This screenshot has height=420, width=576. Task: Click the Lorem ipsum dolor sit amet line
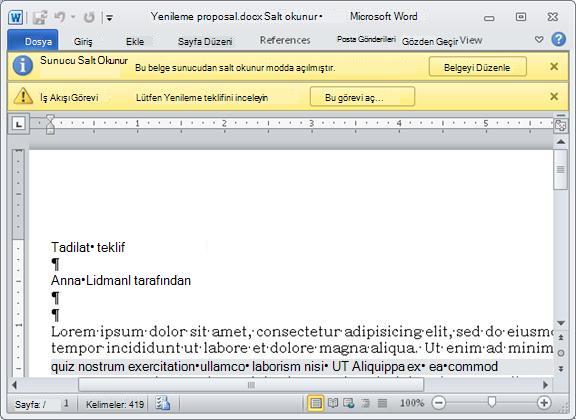point(302,332)
